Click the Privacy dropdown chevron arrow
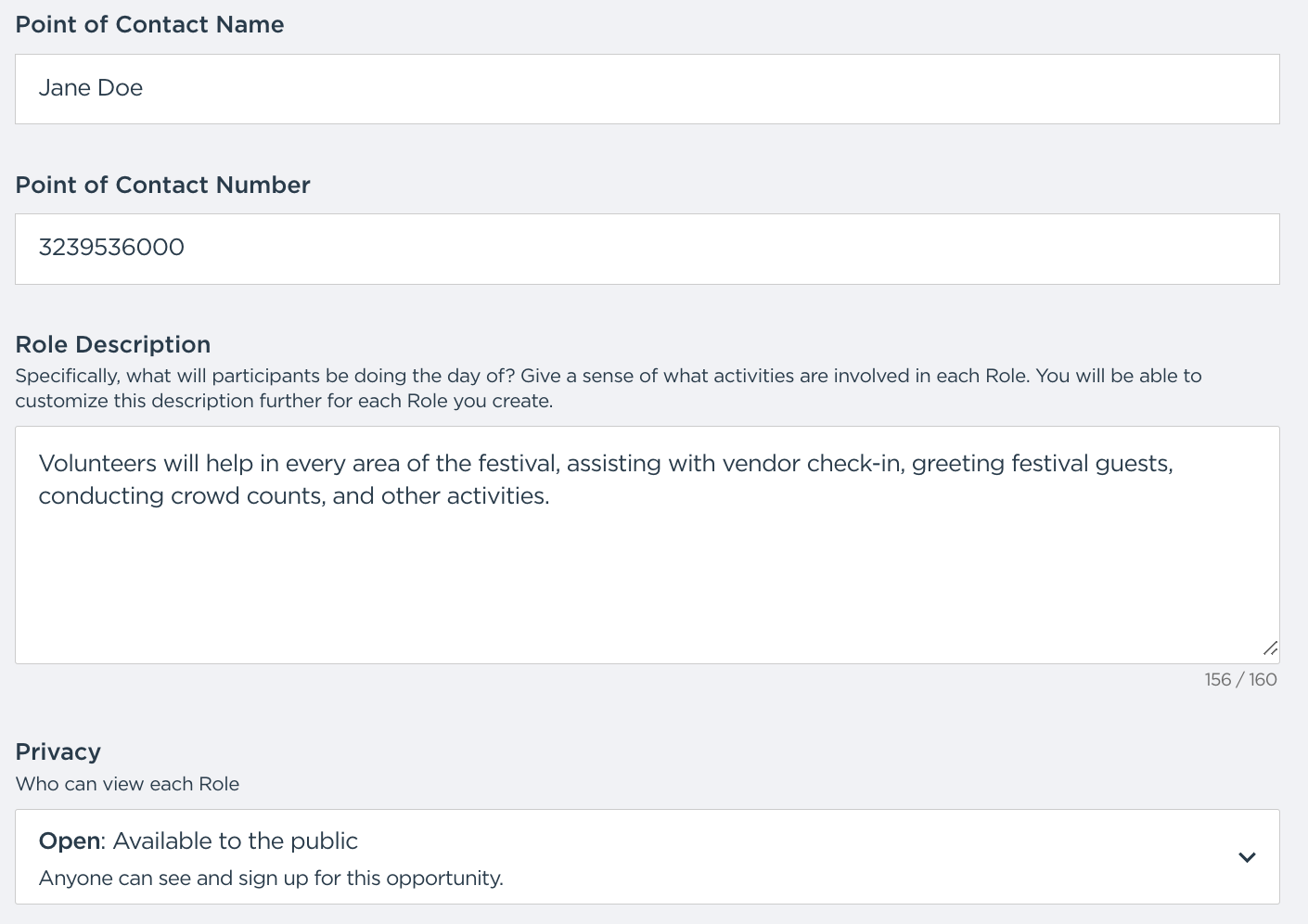 (x=1247, y=857)
